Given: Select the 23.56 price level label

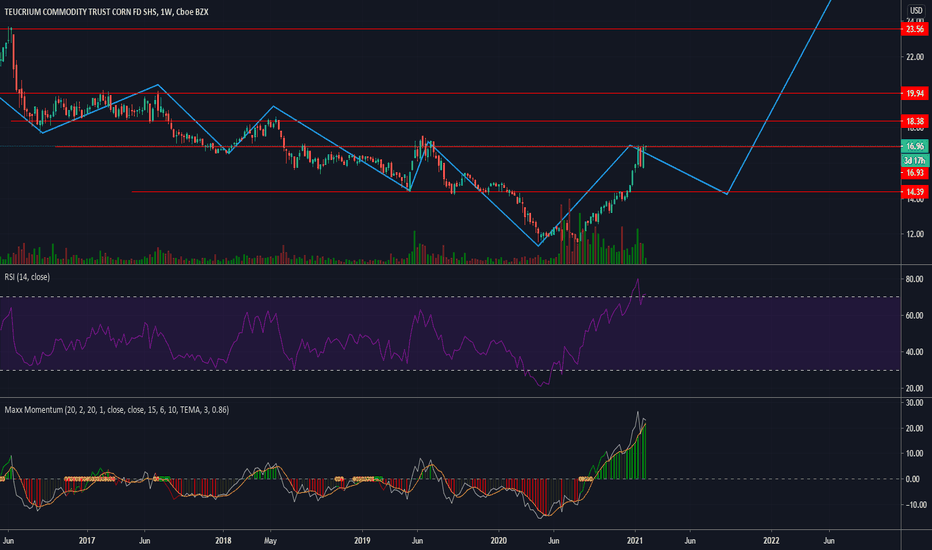Looking at the screenshot, I should [x=914, y=29].
